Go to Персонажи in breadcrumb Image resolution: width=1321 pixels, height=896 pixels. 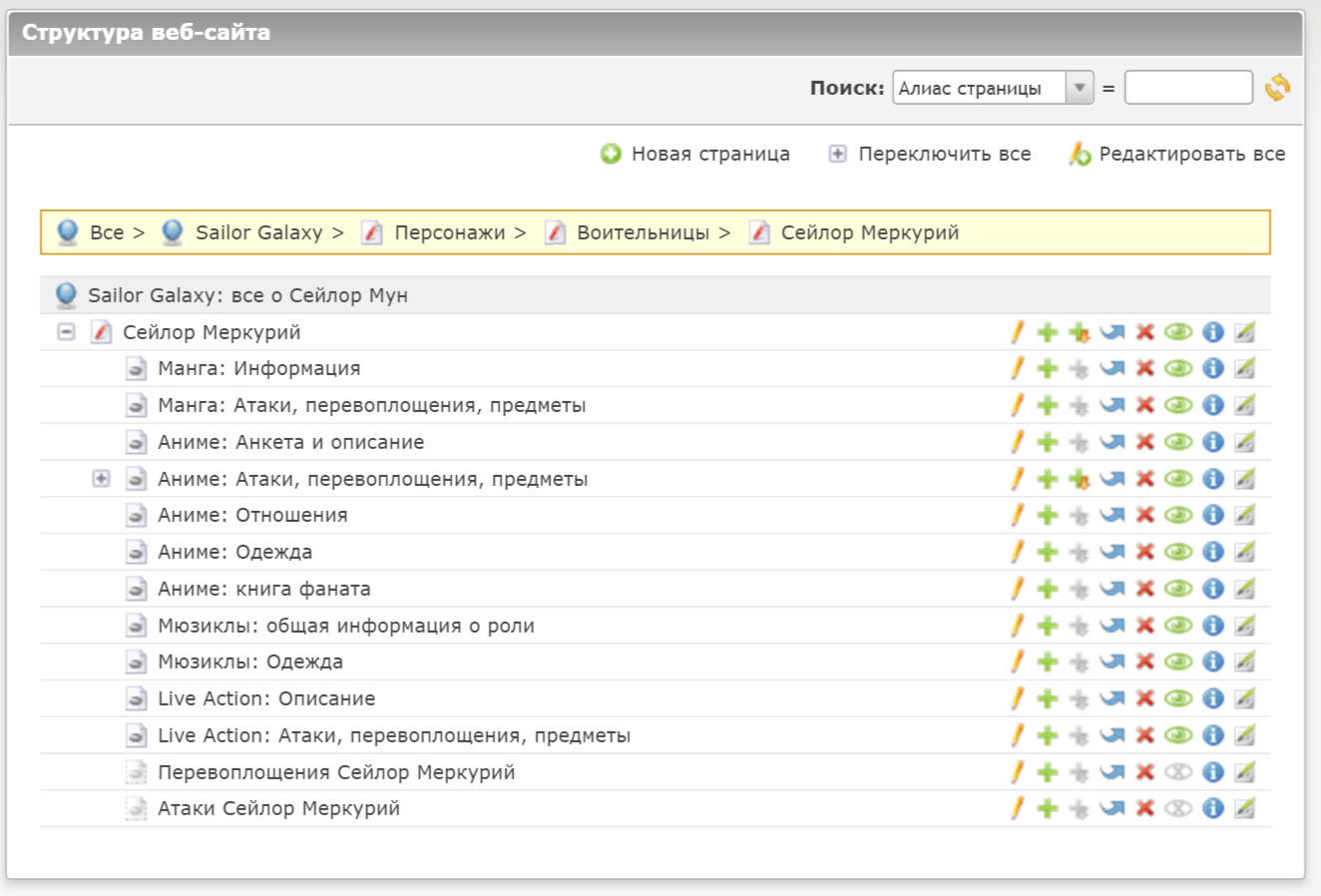(448, 232)
